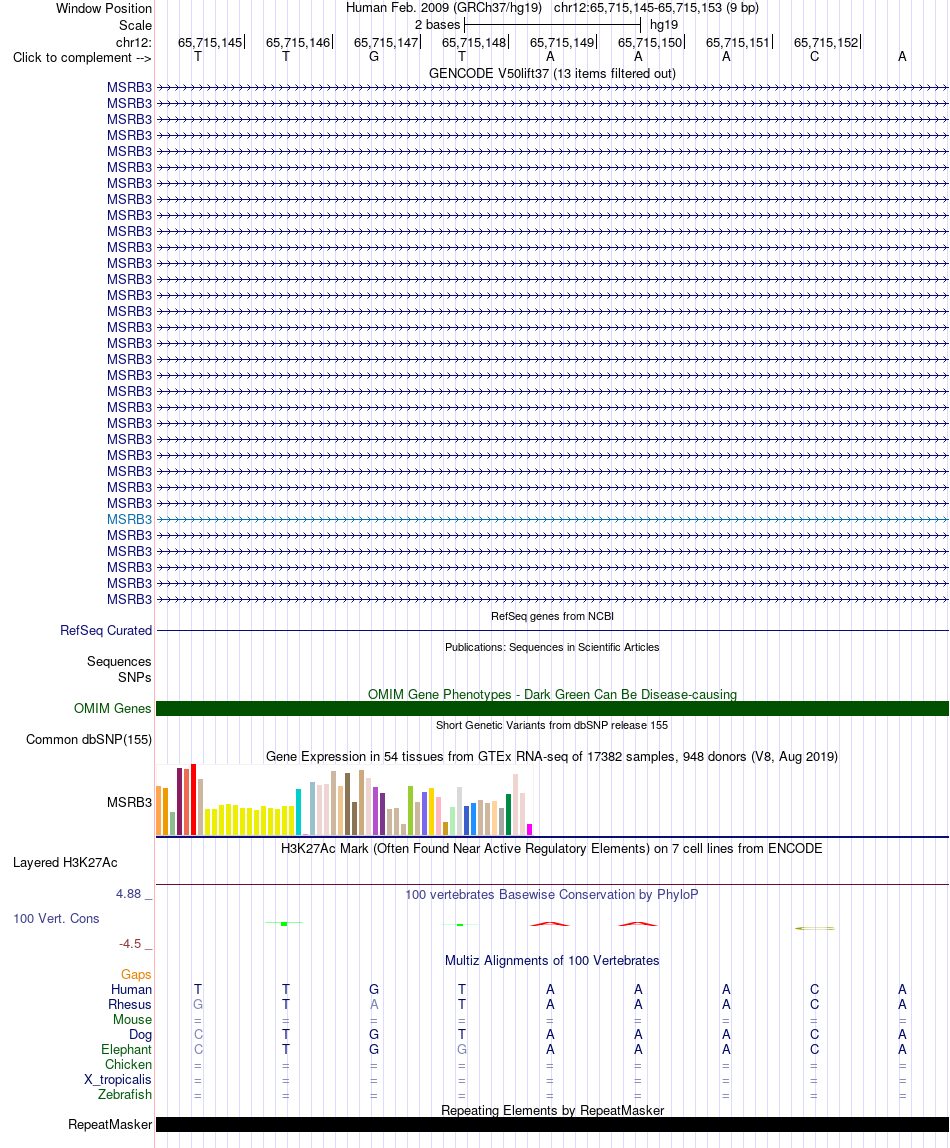Click the 'Click to complement -->' label
The height and width of the screenshot is (1148, 950).
82,58
